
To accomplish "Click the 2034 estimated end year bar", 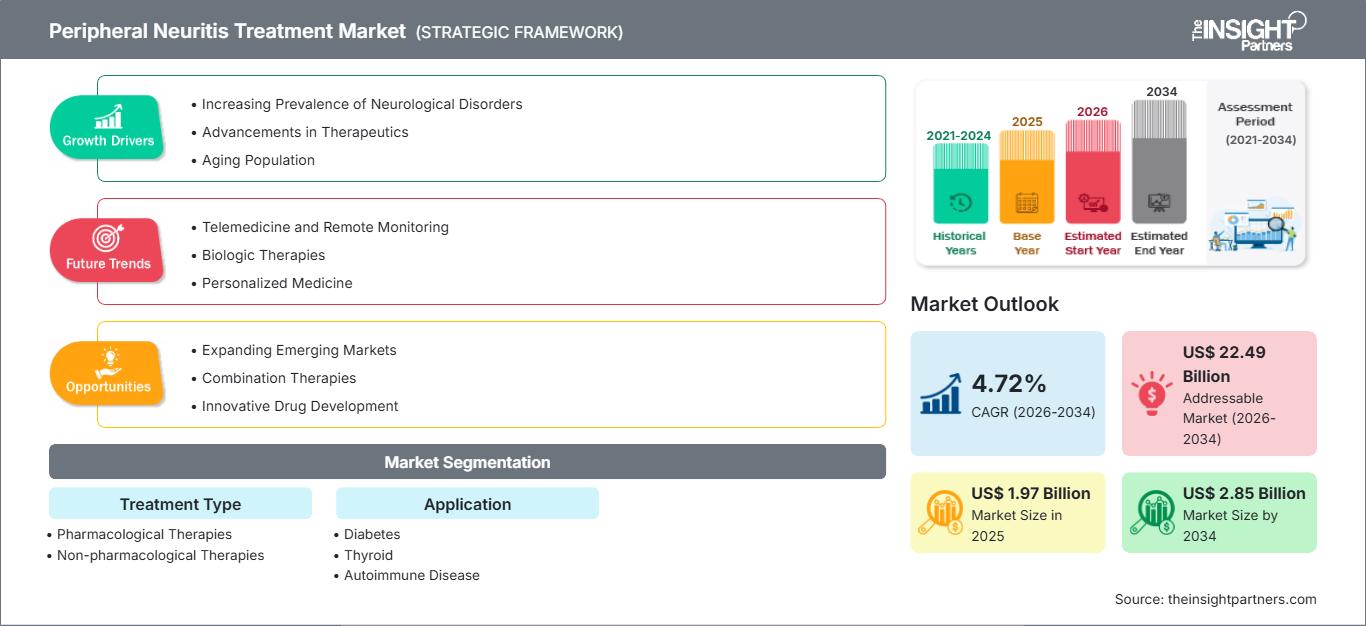I will pyautogui.click(x=1159, y=162).
